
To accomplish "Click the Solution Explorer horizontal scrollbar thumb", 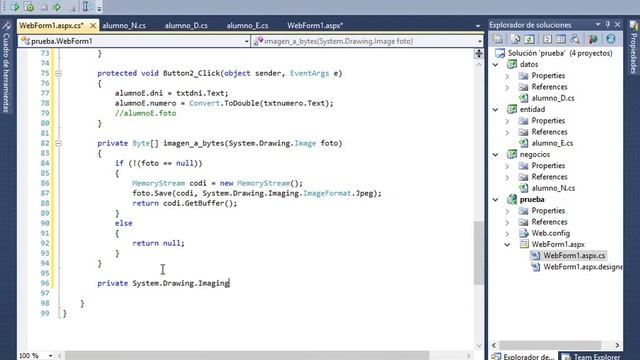I will pos(550,345).
